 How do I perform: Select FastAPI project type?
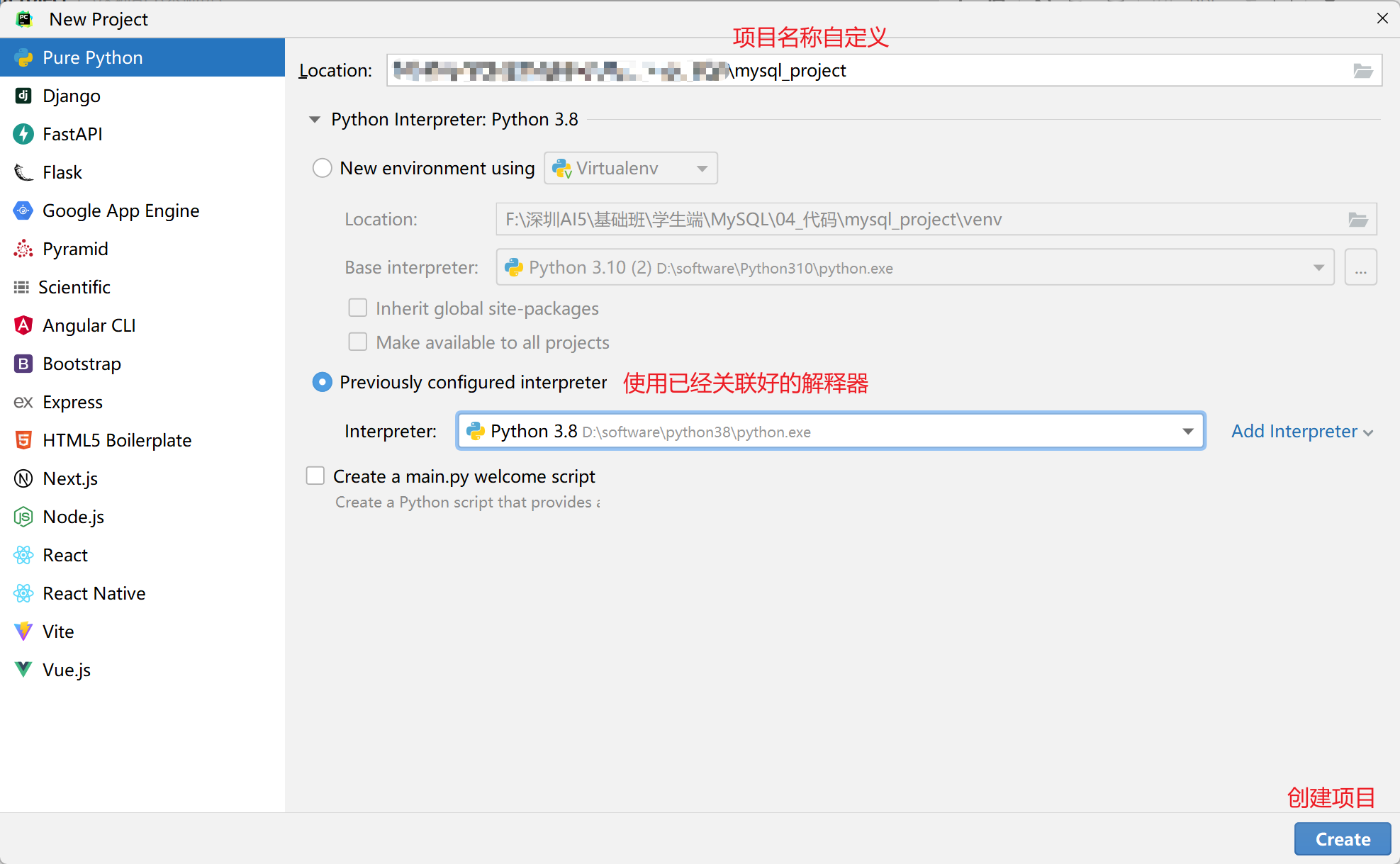(x=142, y=134)
